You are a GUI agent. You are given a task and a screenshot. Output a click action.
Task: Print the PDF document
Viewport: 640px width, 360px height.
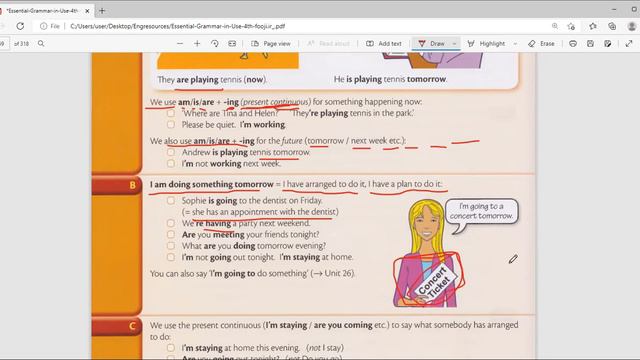click(x=573, y=43)
